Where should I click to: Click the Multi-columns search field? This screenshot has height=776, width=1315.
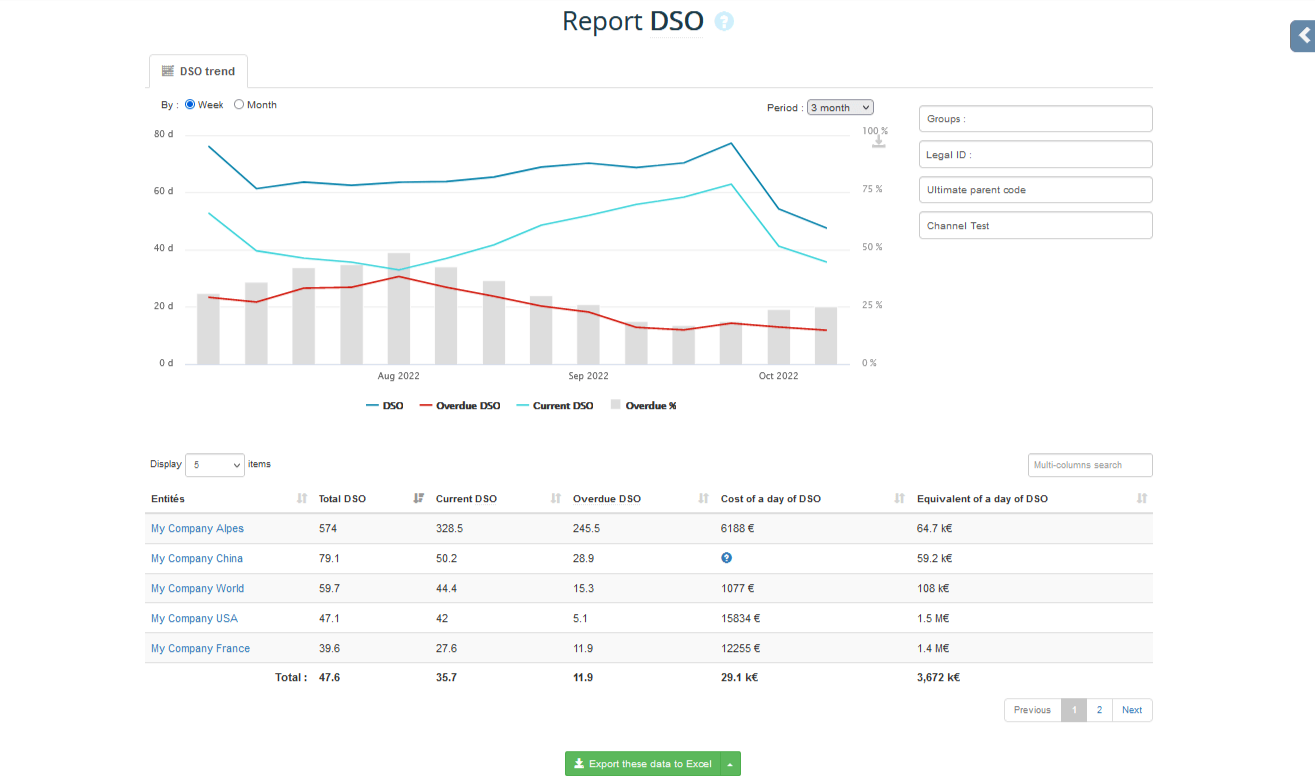(1090, 465)
